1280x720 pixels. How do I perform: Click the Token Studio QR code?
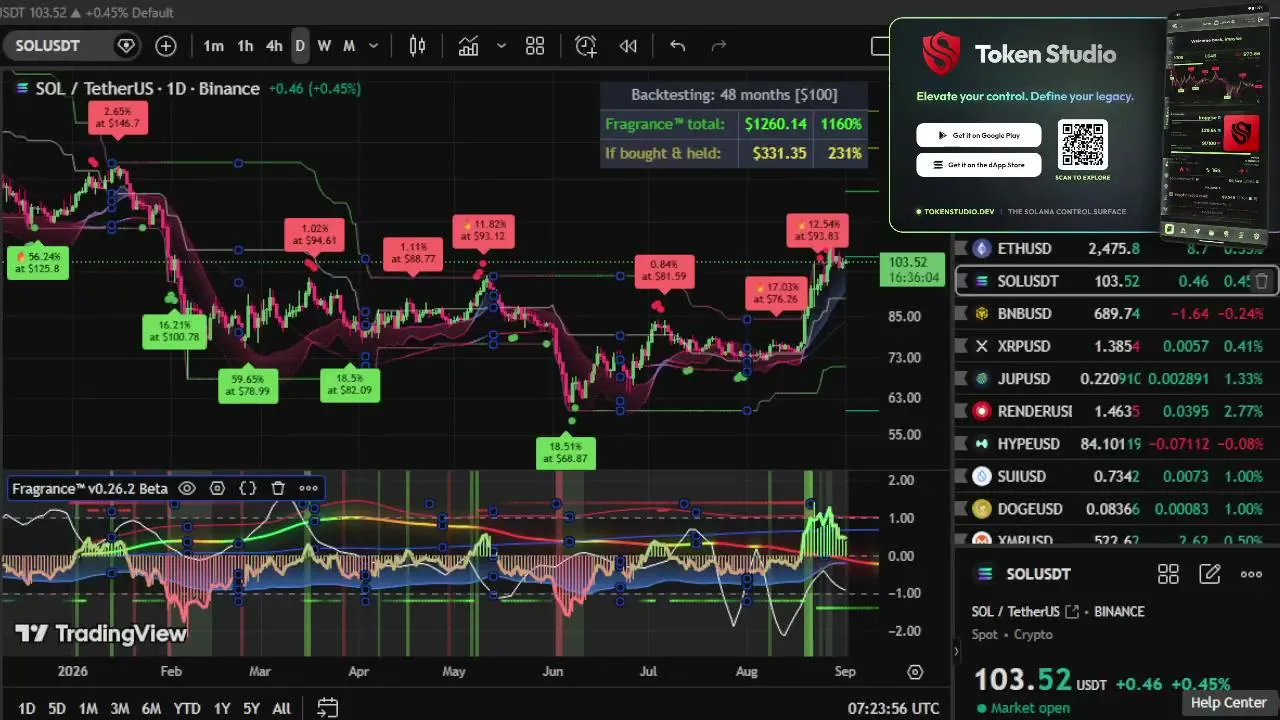pyautogui.click(x=1082, y=145)
